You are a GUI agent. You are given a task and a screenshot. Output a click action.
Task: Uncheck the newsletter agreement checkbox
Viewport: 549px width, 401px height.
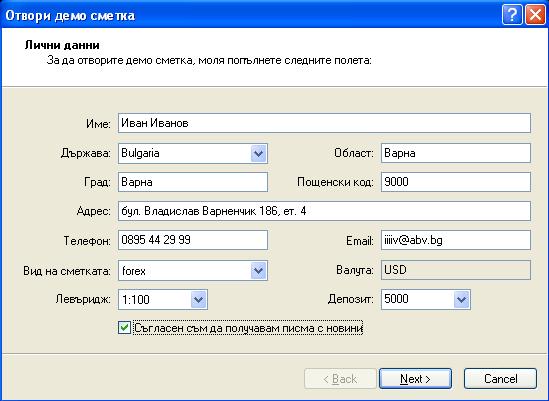tap(124, 328)
